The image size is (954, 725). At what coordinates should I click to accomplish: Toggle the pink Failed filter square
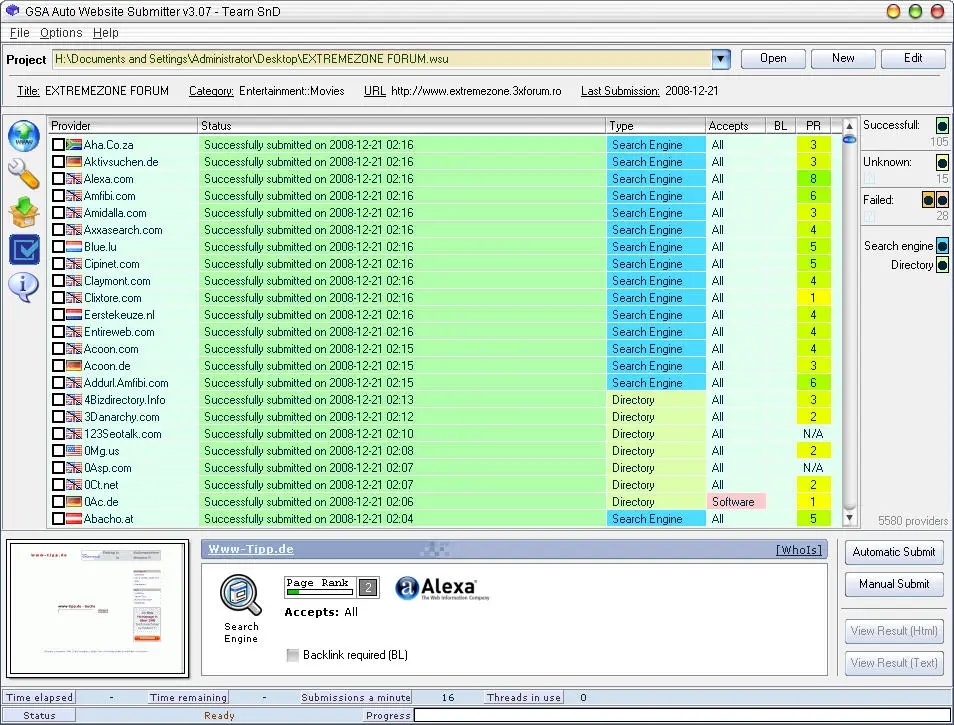[942, 199]
